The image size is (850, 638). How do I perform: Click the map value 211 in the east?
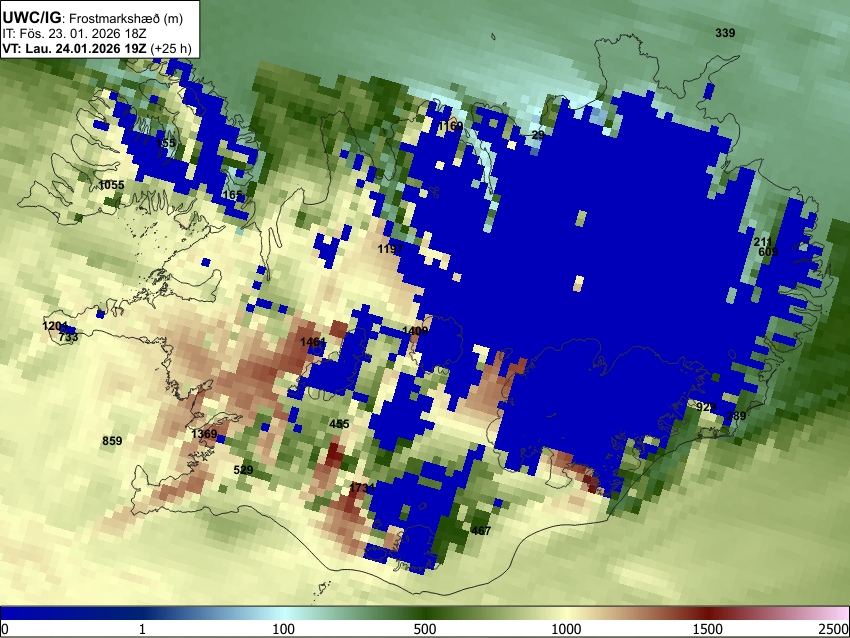click(x=763, y=242)
